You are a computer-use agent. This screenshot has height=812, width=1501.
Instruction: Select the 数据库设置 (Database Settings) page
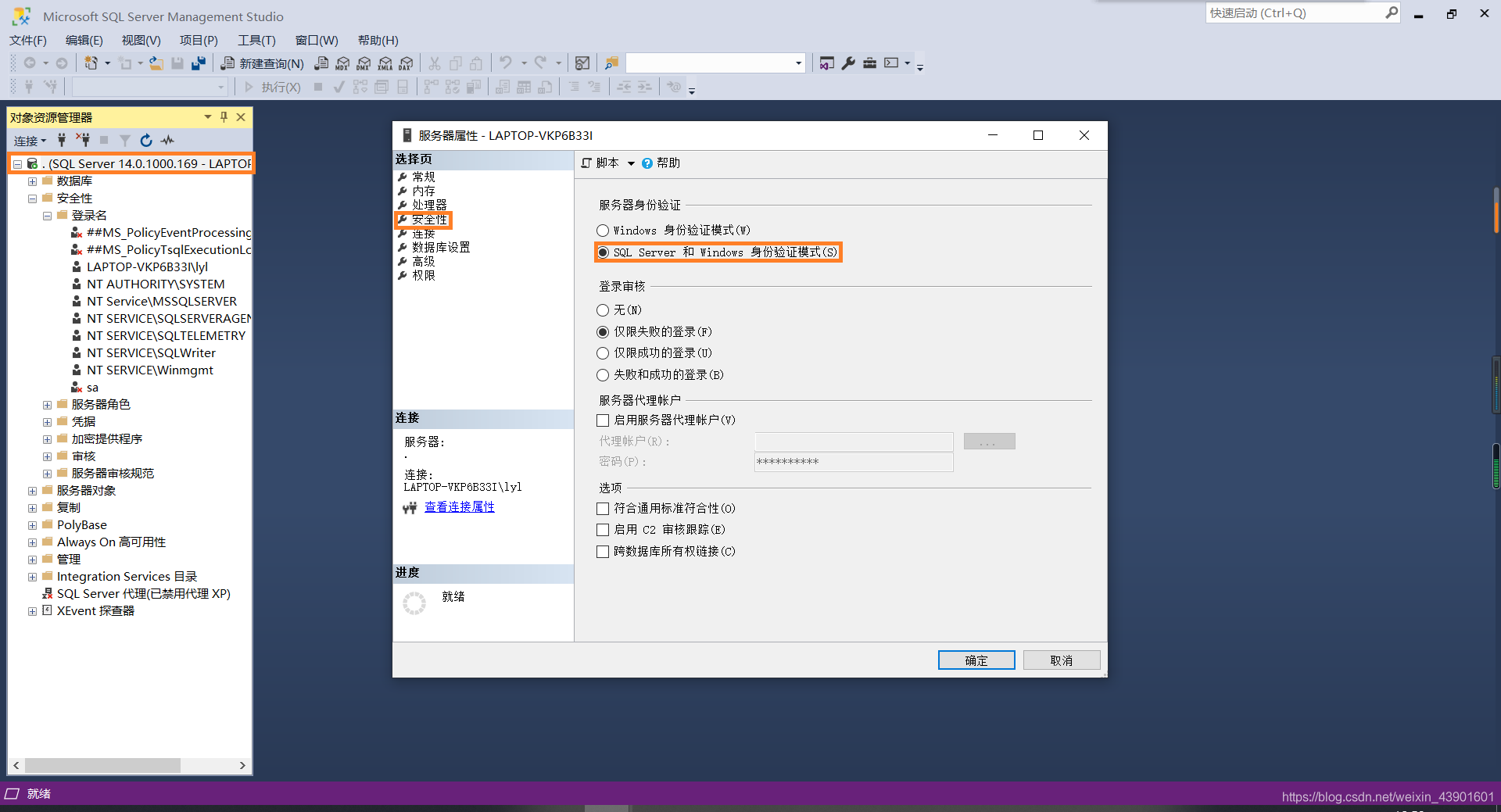[441, 248]
